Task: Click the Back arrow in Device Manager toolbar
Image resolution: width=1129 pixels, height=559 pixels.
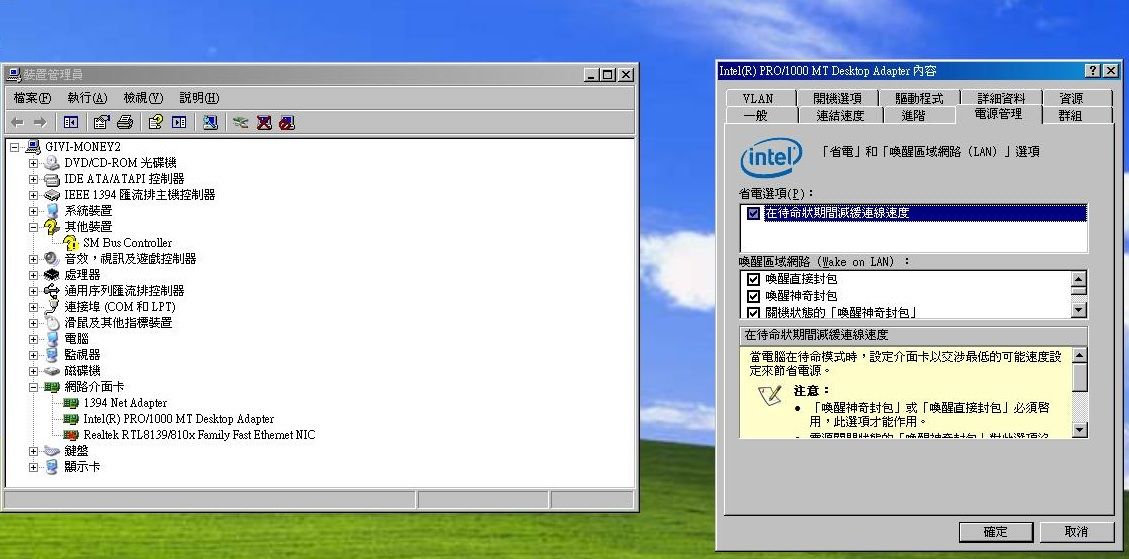Action: pyautogui.click(x=17, y=122)
